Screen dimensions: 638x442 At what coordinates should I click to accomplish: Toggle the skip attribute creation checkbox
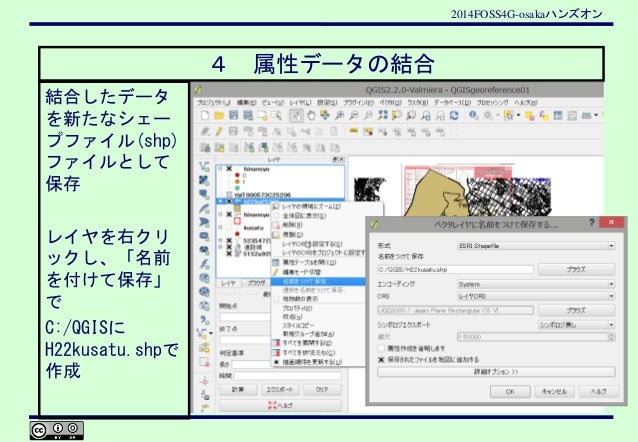[381, 348]
